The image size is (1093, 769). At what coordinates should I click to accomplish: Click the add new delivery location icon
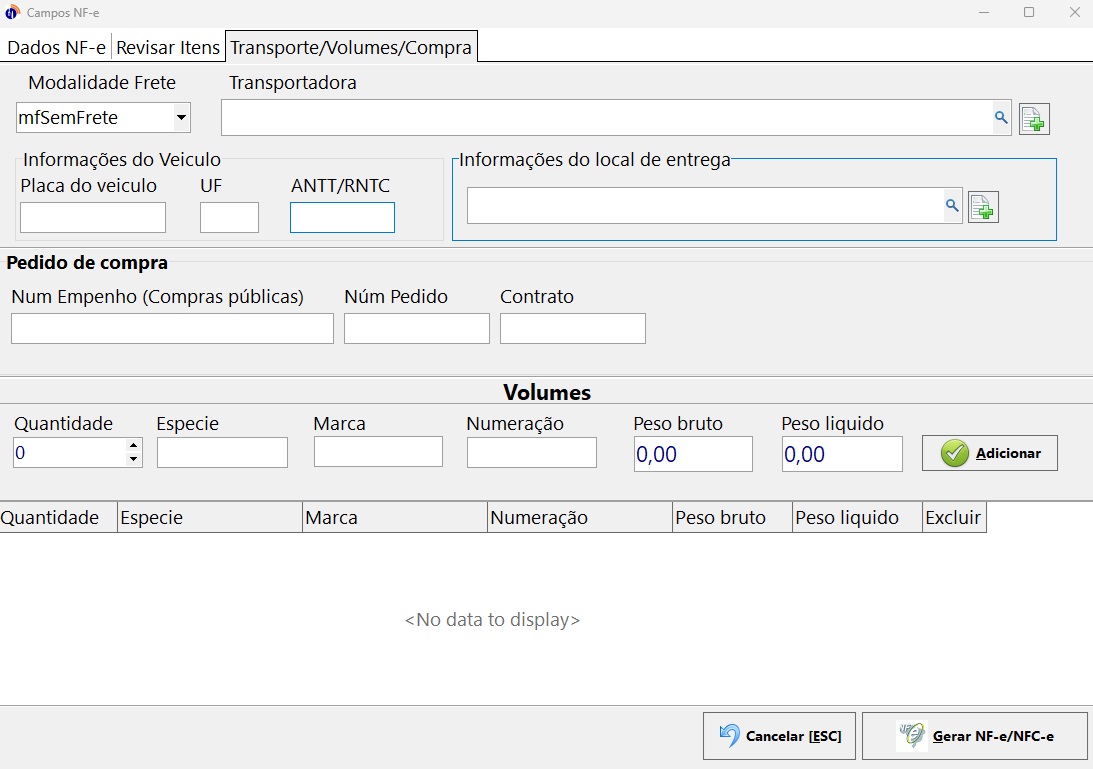pyautogui.click(x=983, y=207)
